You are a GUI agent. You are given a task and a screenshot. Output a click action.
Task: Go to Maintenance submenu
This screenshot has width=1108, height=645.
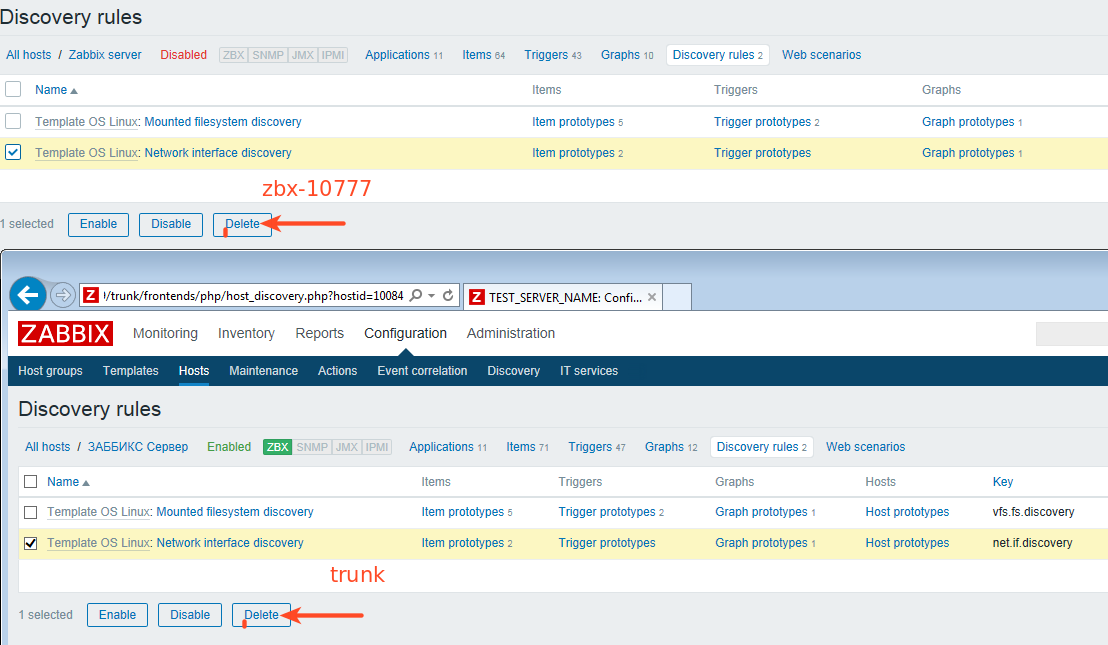(264, 371)
